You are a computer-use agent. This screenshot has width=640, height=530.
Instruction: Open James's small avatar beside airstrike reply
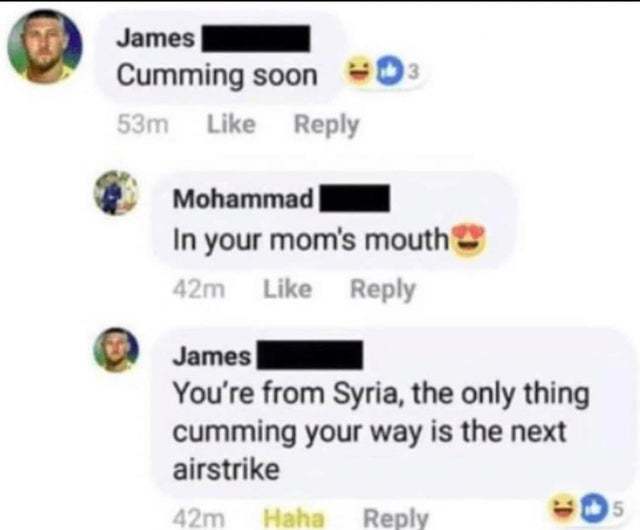coord(116,350)
